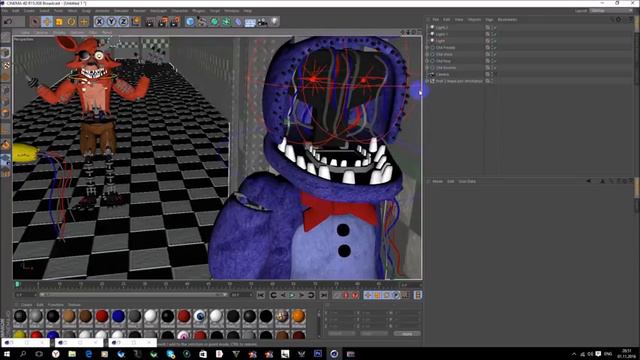Click the Cinema 4D taskbar icon
The image size is (640, 360).
[334, 354]
